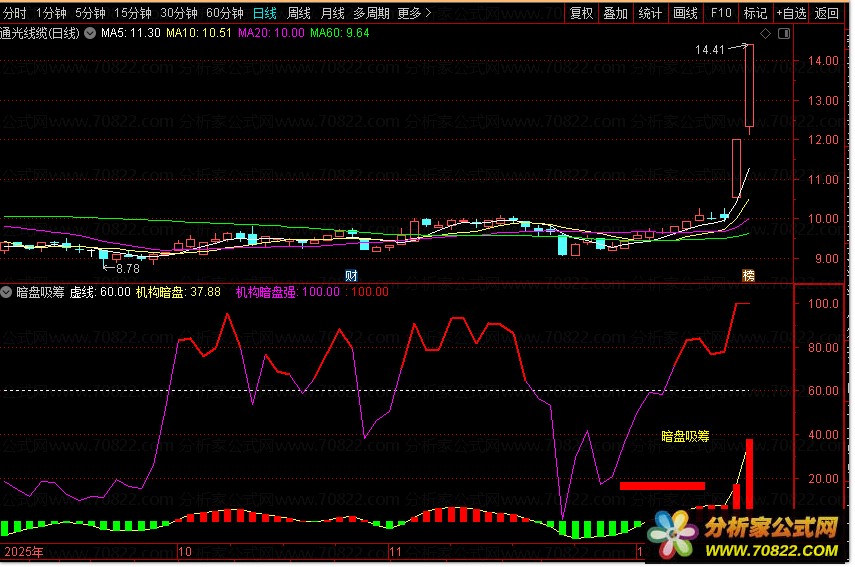Open settings circle icon beside 通光线缆(日线)
Viewport: 855px width, 567px height.
pos(91,33)
